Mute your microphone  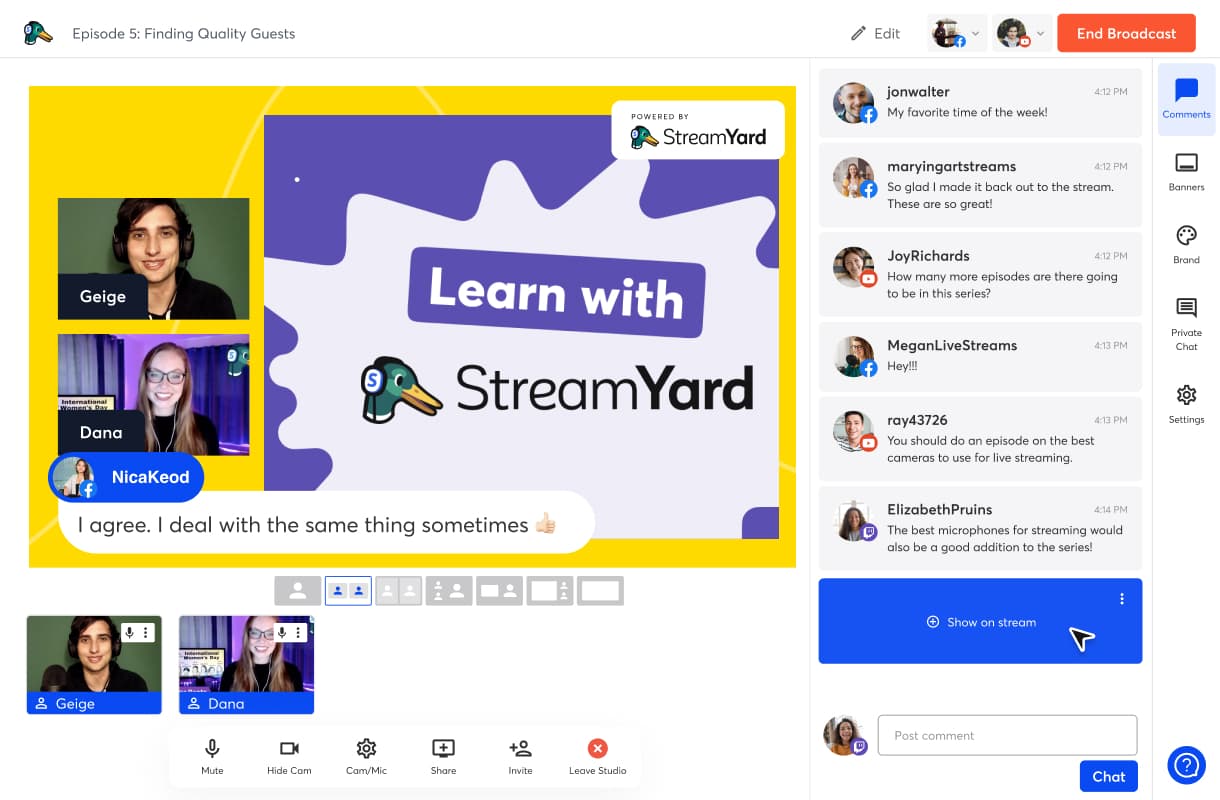[212, 757]
